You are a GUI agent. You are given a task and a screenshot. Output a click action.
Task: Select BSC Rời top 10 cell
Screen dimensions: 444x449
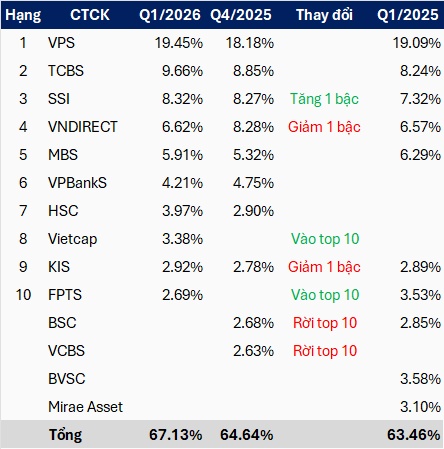[x=325, y=323]
